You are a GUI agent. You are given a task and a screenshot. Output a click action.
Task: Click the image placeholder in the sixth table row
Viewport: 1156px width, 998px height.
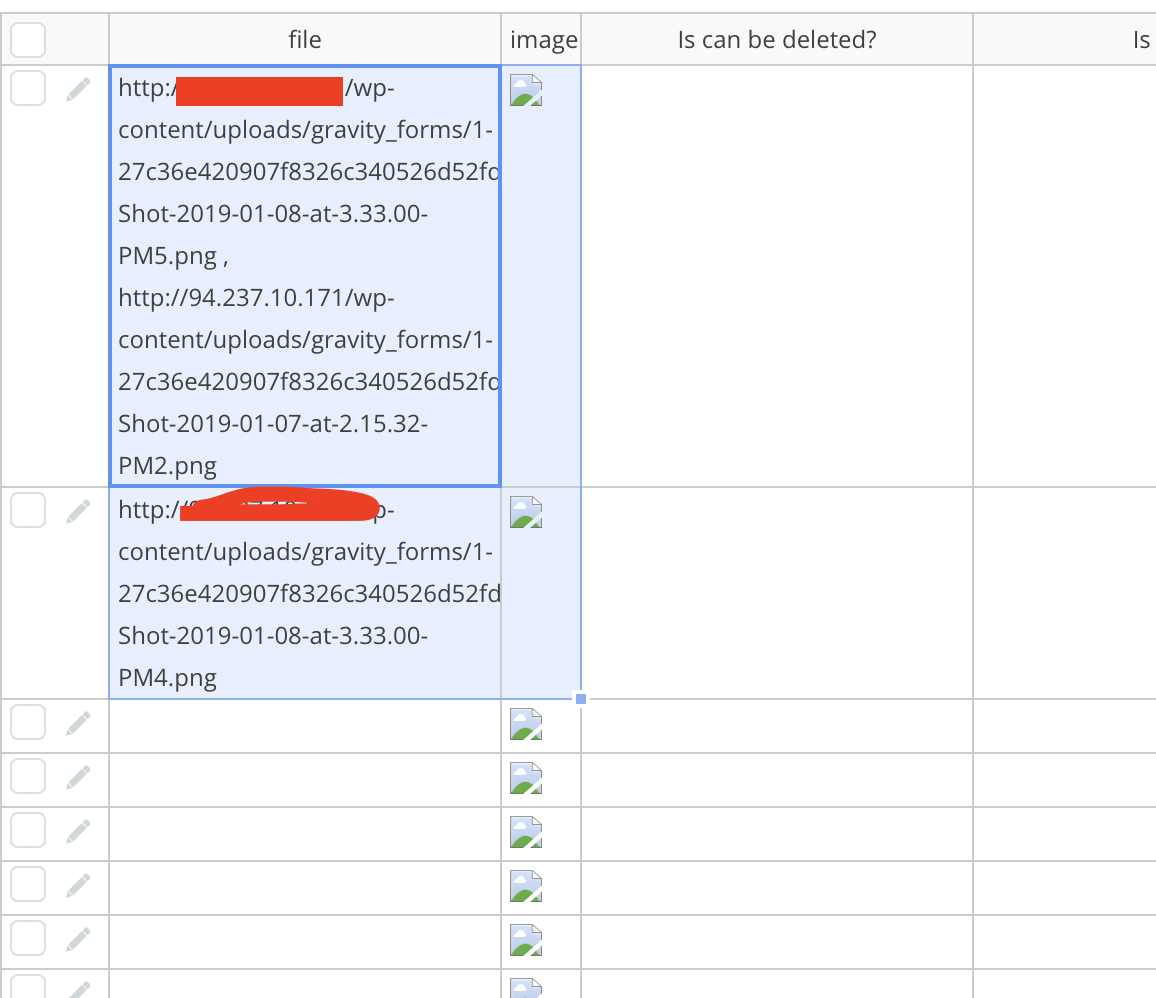(526, 886)
